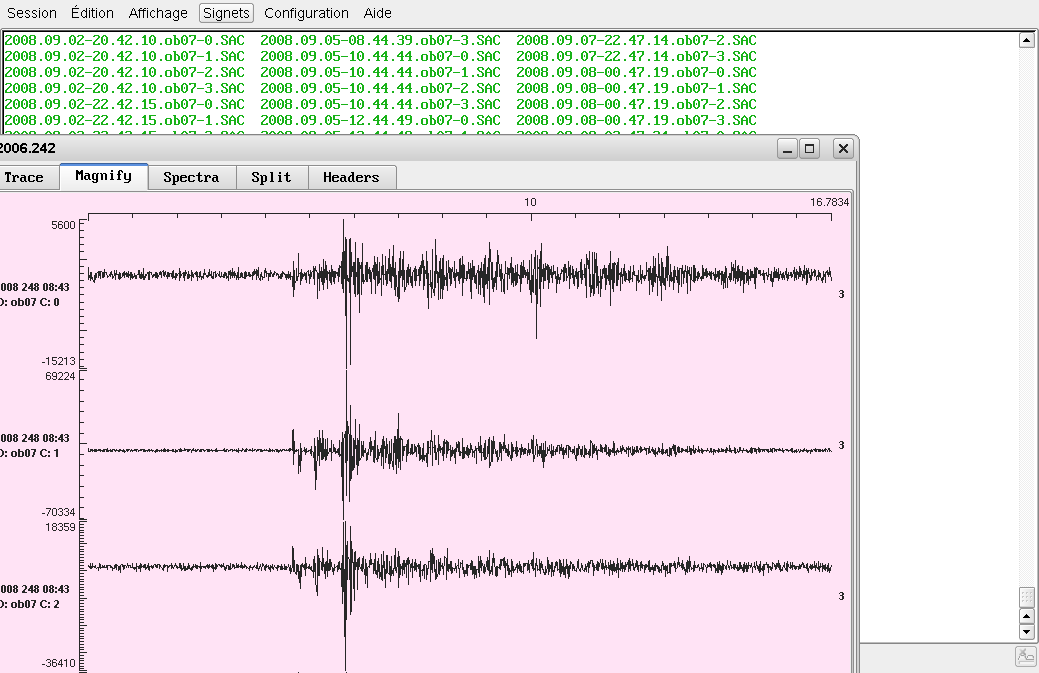Switch to the Spectra tab
1039x673 pixels.
191,177
